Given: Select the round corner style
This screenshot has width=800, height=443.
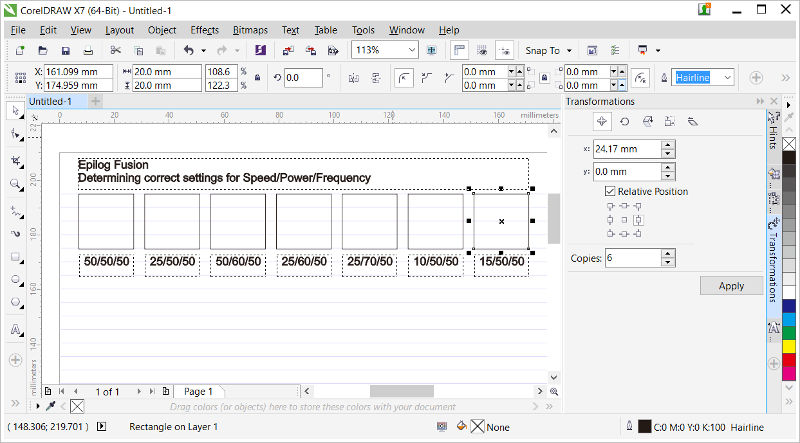Looking at the screenshot, I should point(404,78).
